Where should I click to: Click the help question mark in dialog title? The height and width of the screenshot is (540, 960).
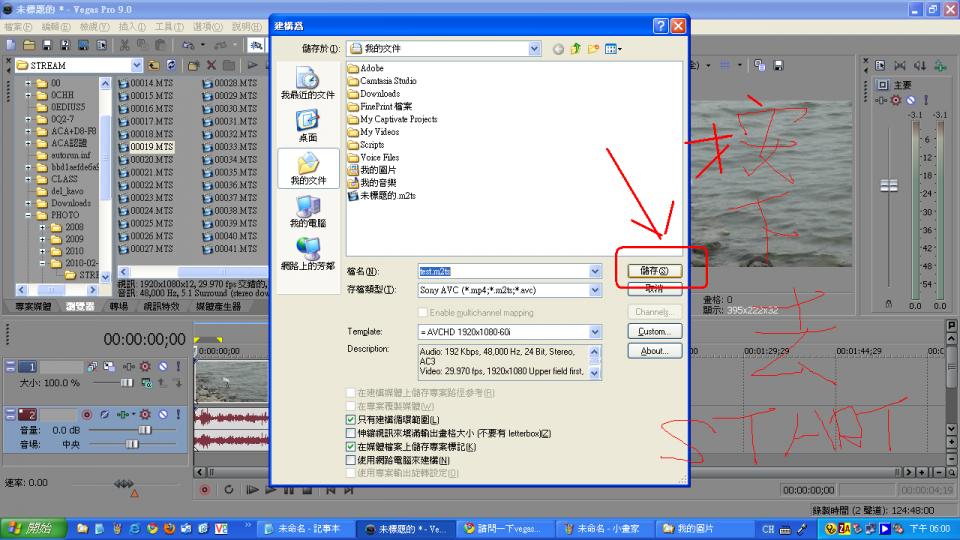click(x=660, y=26)
